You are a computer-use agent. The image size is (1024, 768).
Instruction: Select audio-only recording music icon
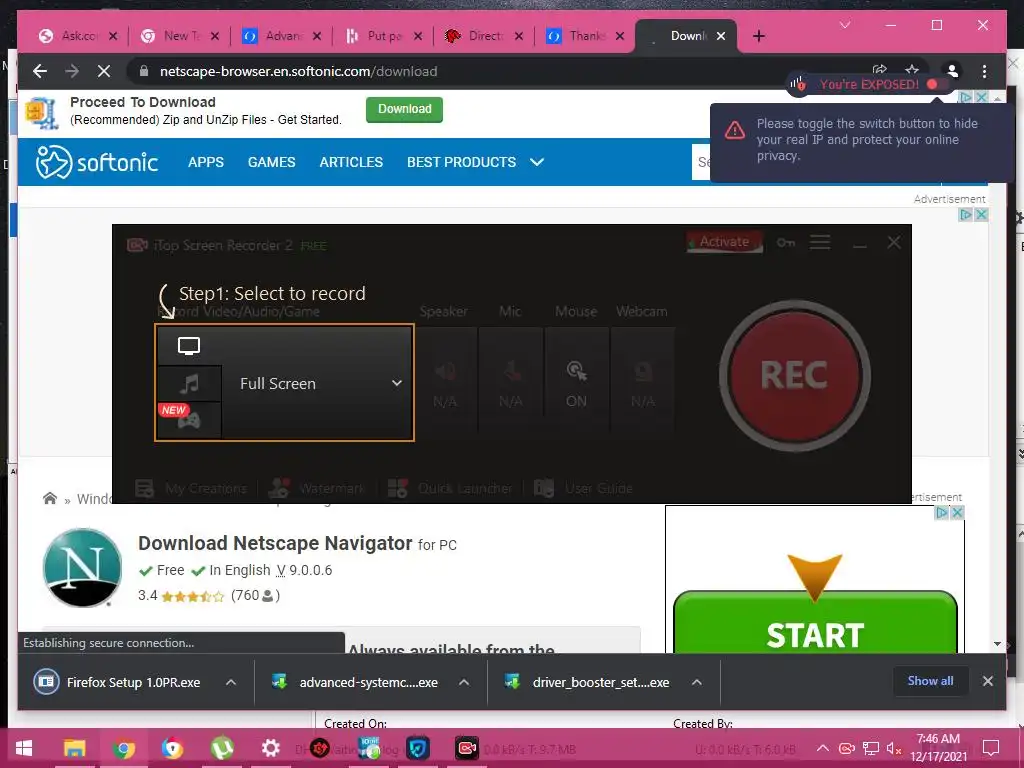pyautogui.click(x=189, y=383)
